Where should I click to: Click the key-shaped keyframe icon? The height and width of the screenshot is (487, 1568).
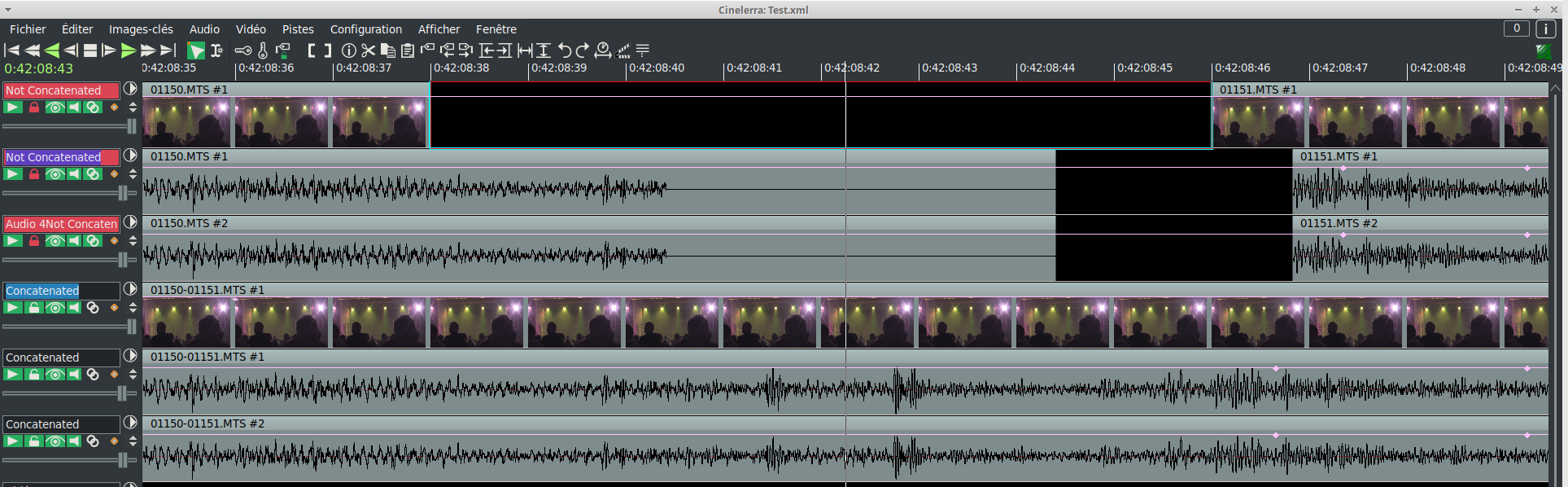tap(242, 50)
